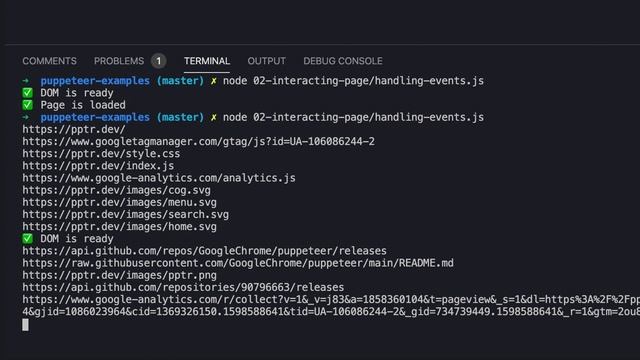Open the PROBLEMS tab

tap(119, 61)
